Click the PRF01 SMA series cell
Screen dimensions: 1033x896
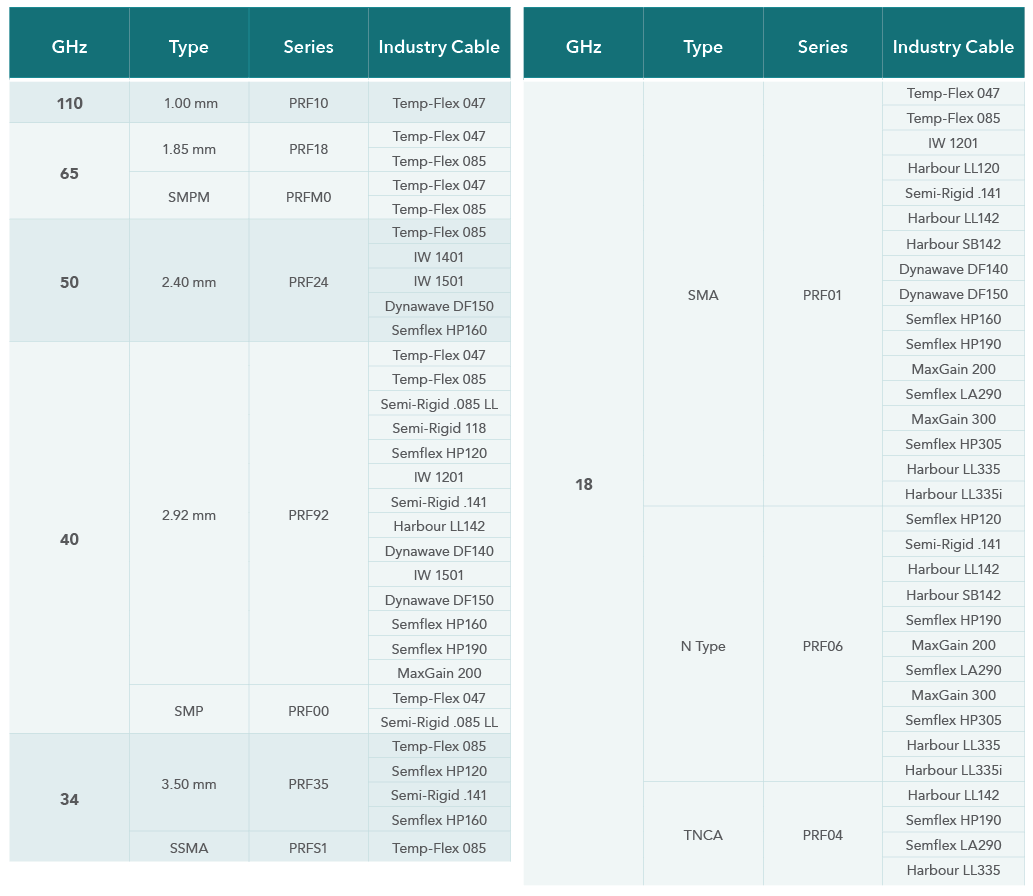pyautogui.click(x=822, y=295)
